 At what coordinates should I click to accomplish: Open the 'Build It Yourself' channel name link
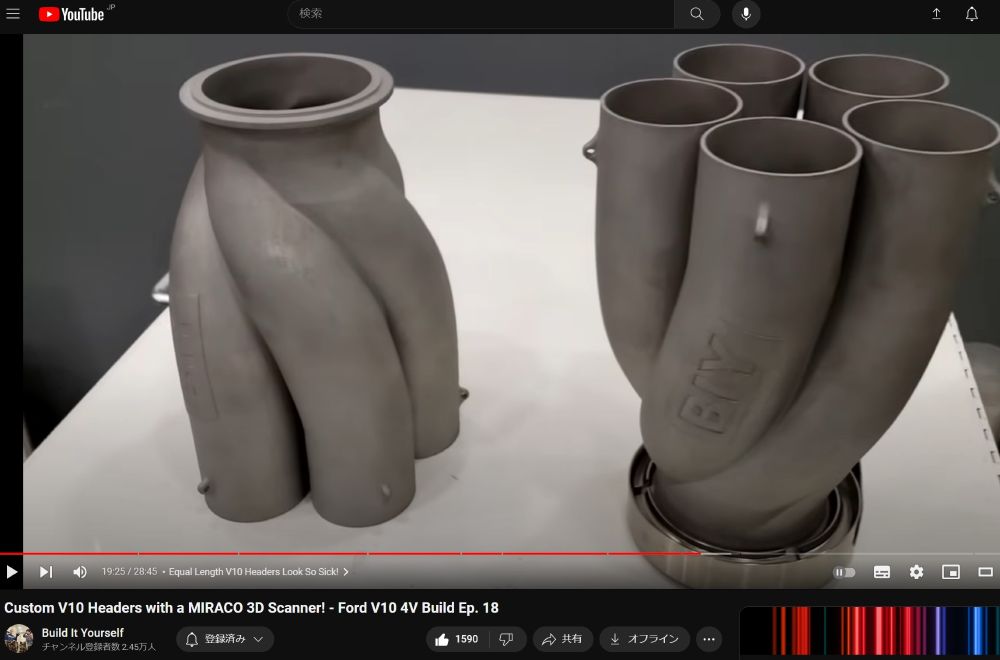point(82,633)
